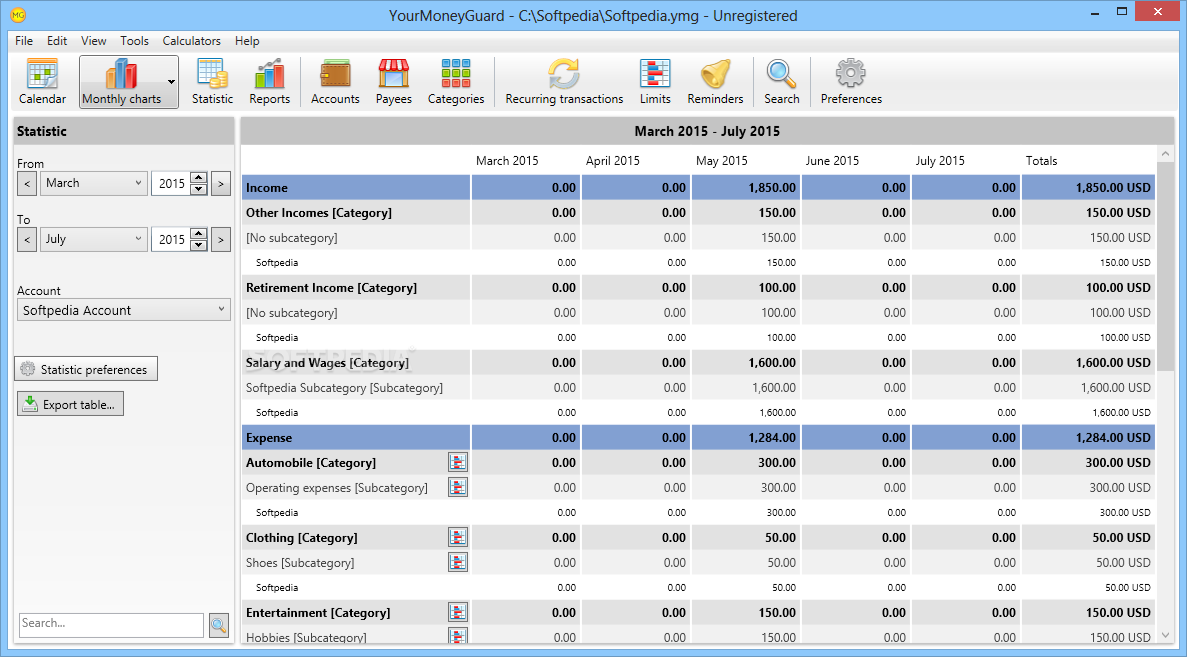Screen dimensions: 1187x657
Task: Open the Reports section
Action: point(269,82)
